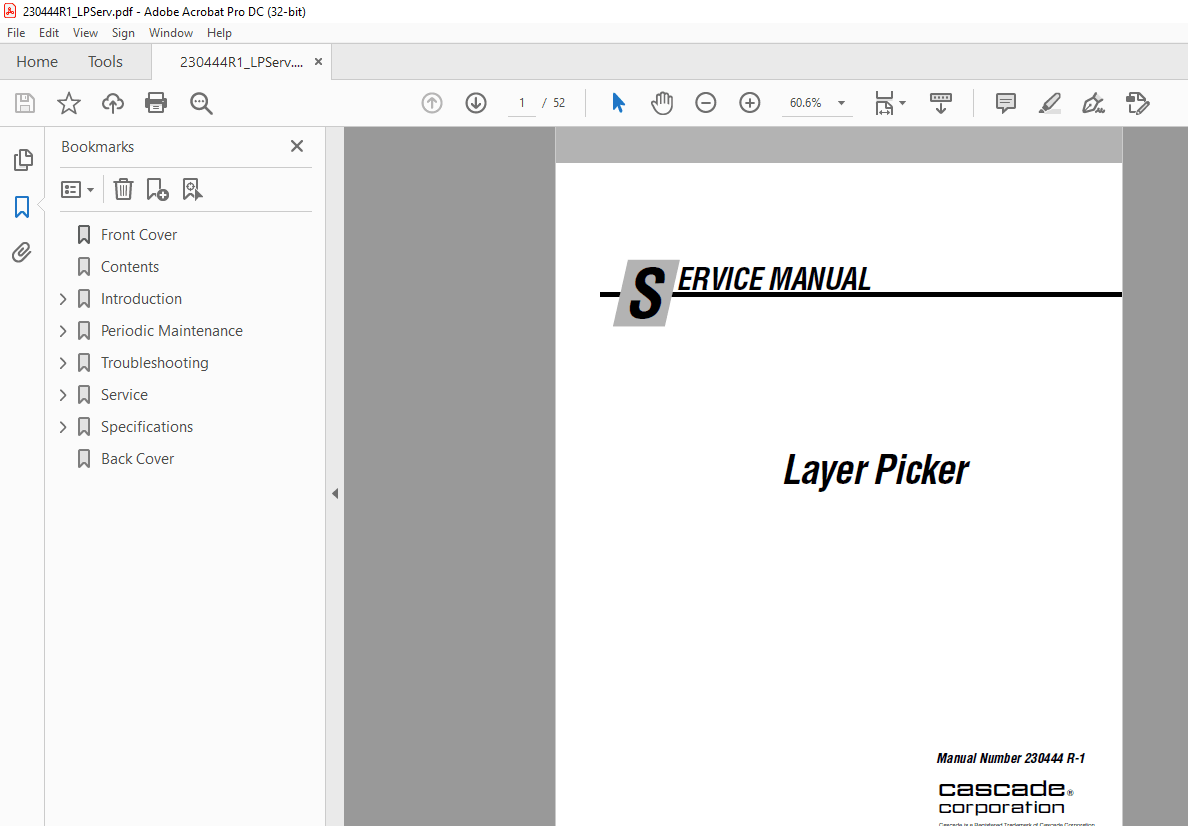The image size is (1188, 826).
Task: Click the Highlight text tool
Action: pos(1049,103)
